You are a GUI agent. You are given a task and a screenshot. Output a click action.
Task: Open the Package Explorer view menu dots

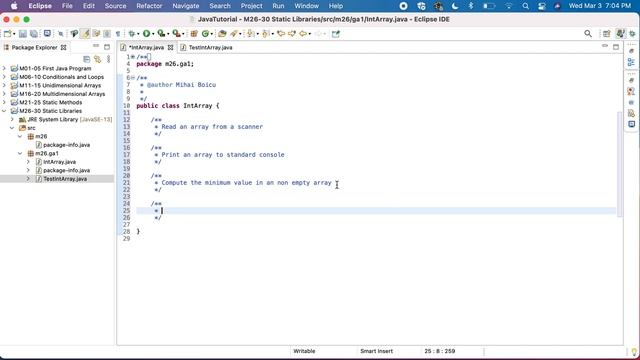coord(109,60)
